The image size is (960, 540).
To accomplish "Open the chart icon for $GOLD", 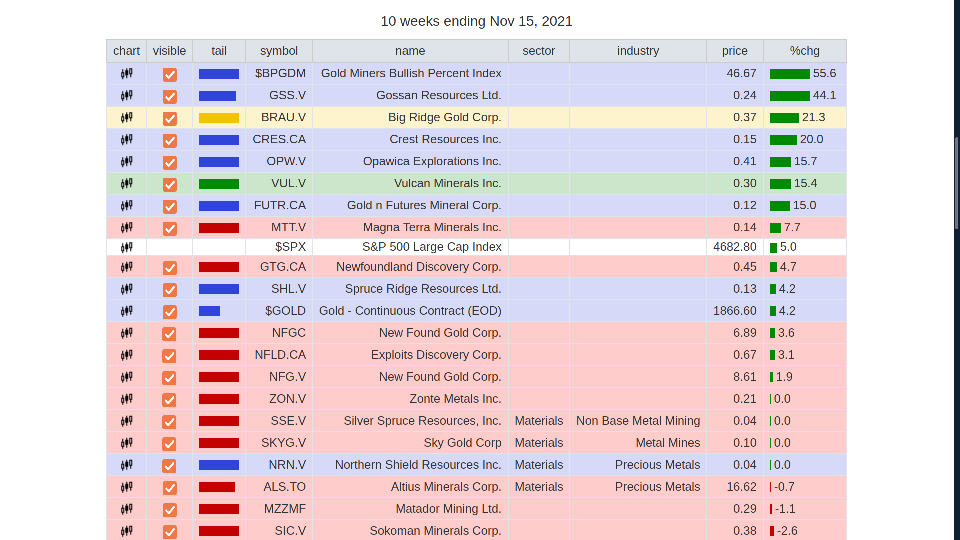I will (126, 311).
